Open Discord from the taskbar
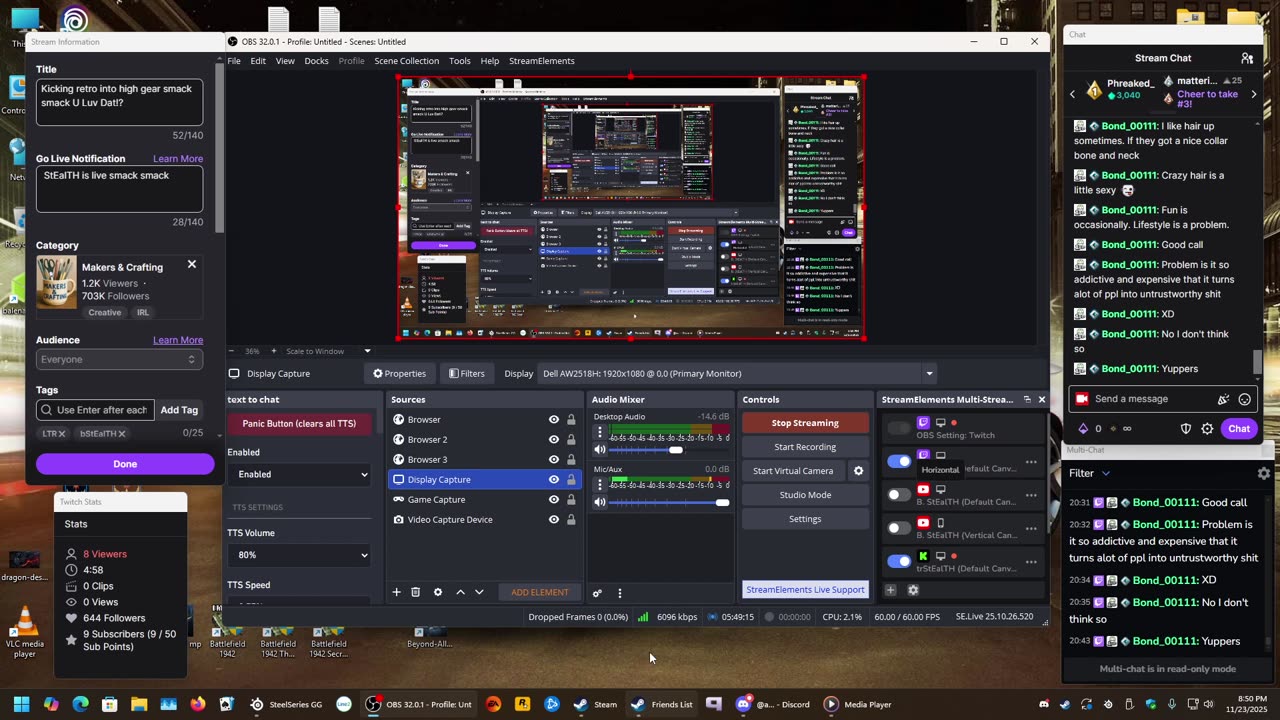Screen dimensions: 1280x720 (773, 704)
